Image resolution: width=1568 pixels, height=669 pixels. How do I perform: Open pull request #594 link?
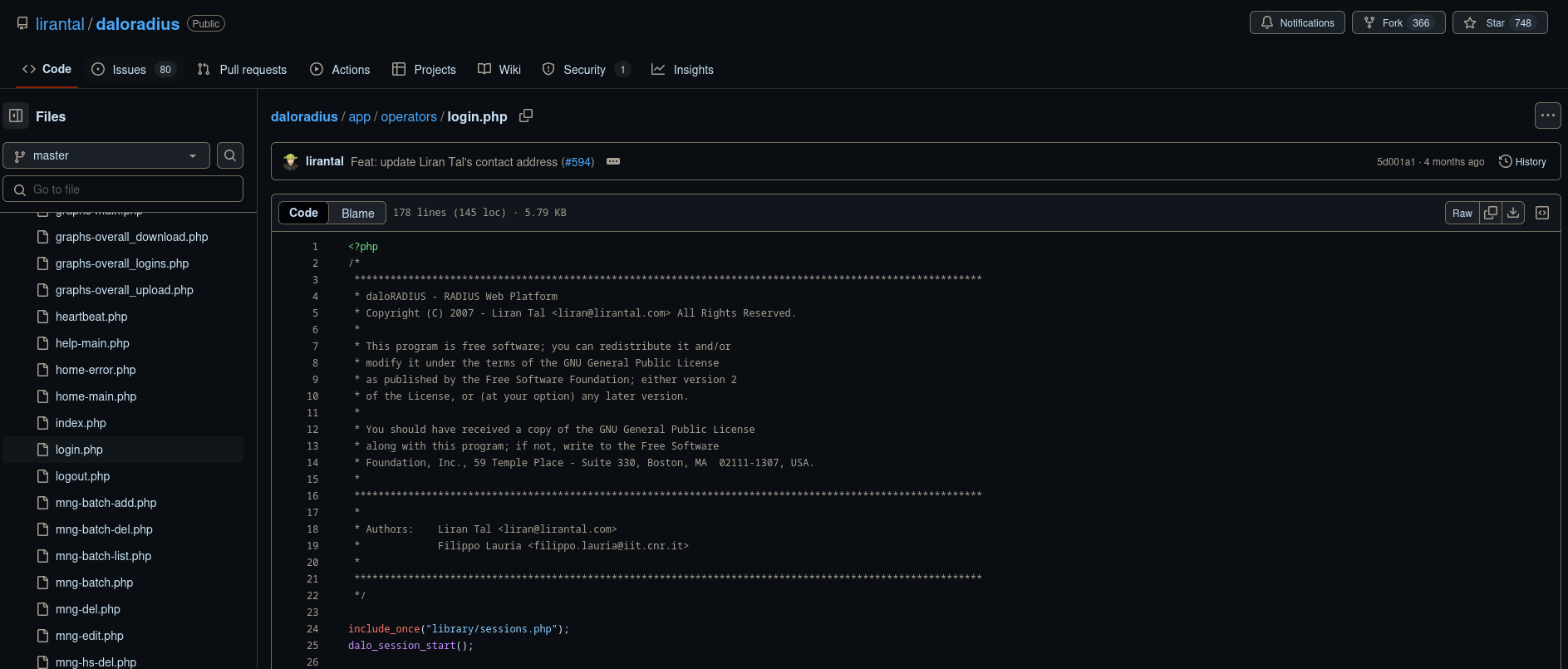point(578,162)
